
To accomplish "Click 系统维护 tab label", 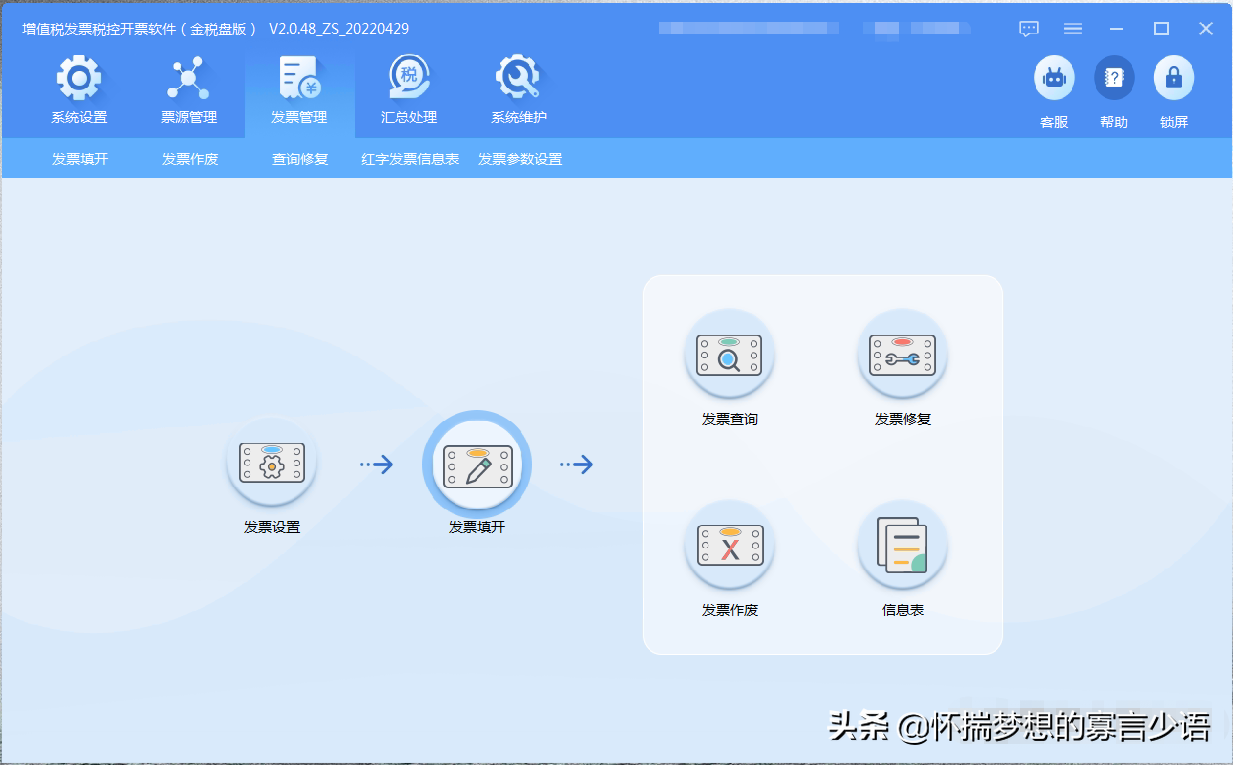I will pos(519,117).
